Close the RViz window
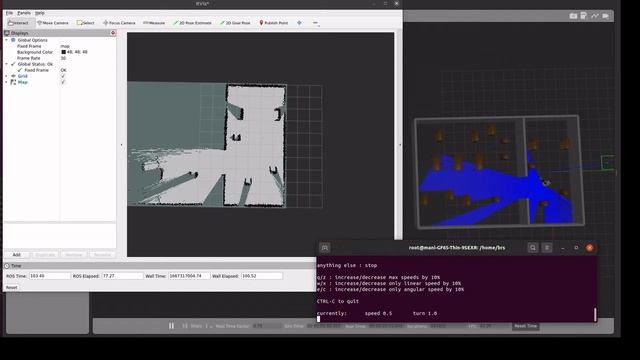The width and height of the screenshot is (640, 360). click(396, 3)
